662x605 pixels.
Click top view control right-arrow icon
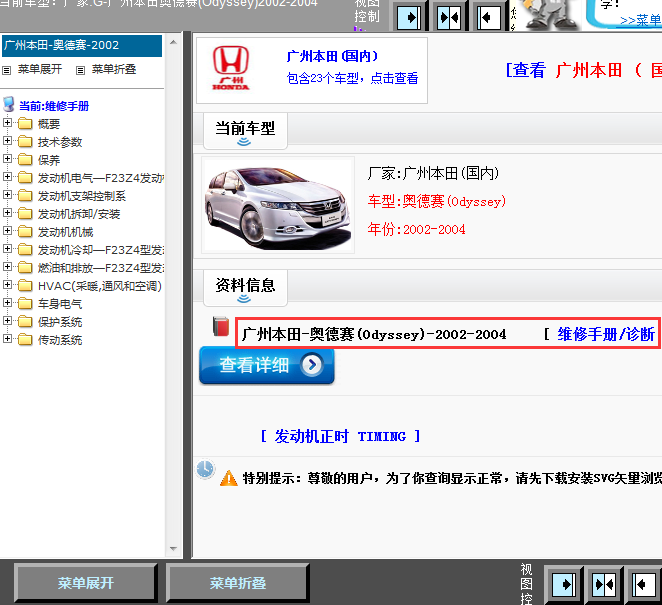[x=408, y=17]
